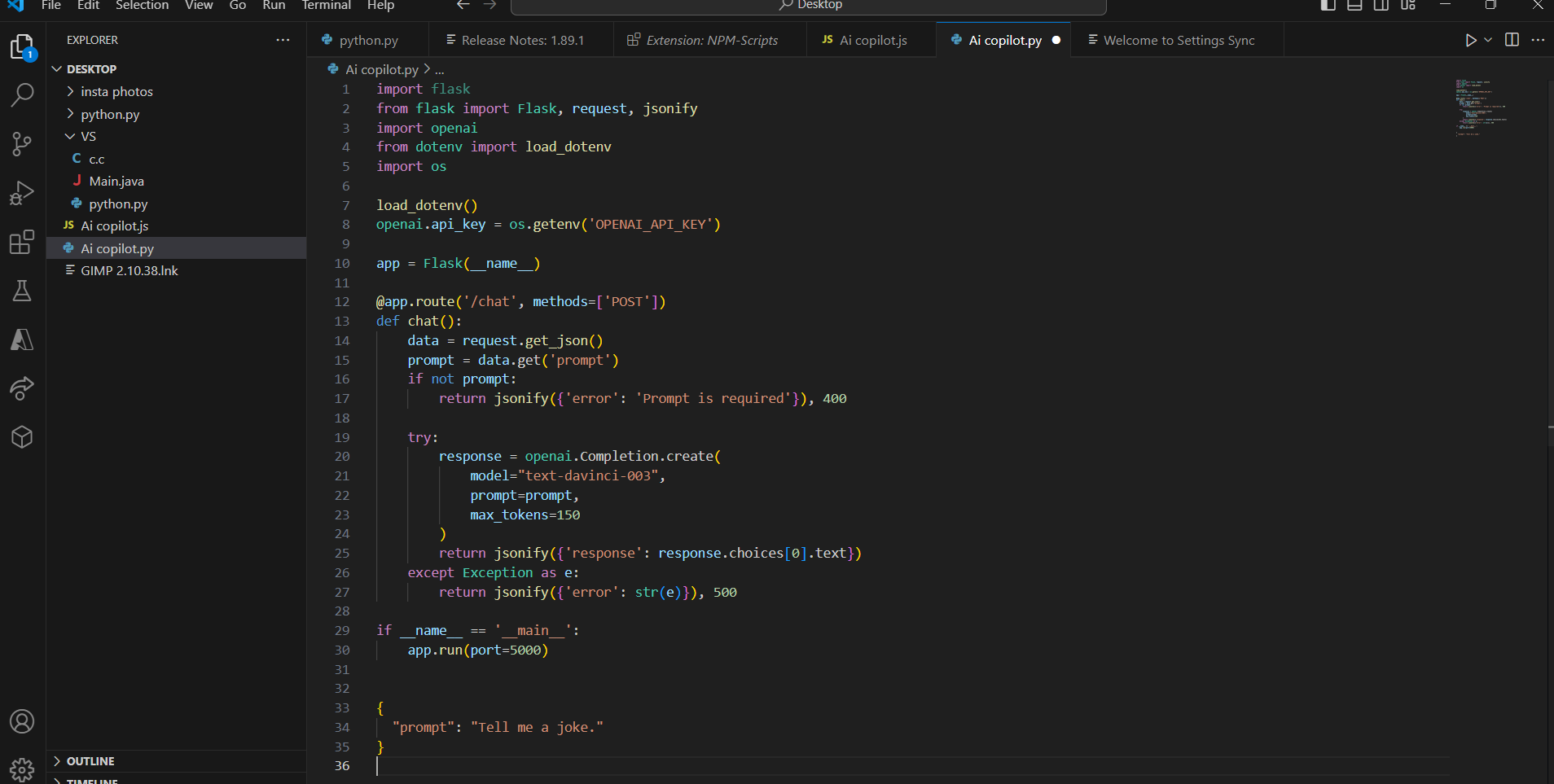Open the Search view in activity bar
1554x784 pixels.
(22, 95)
